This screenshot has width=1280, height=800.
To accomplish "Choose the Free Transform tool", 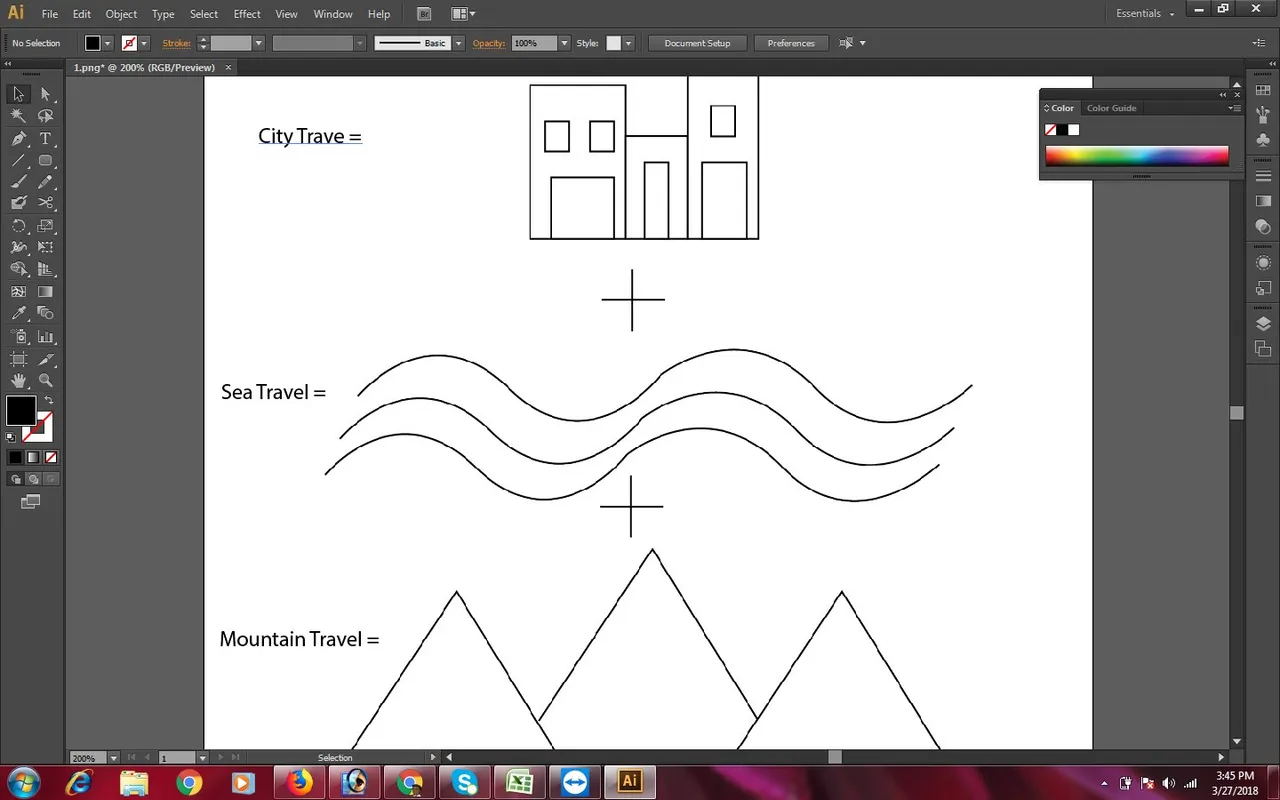I will point(45,247).
